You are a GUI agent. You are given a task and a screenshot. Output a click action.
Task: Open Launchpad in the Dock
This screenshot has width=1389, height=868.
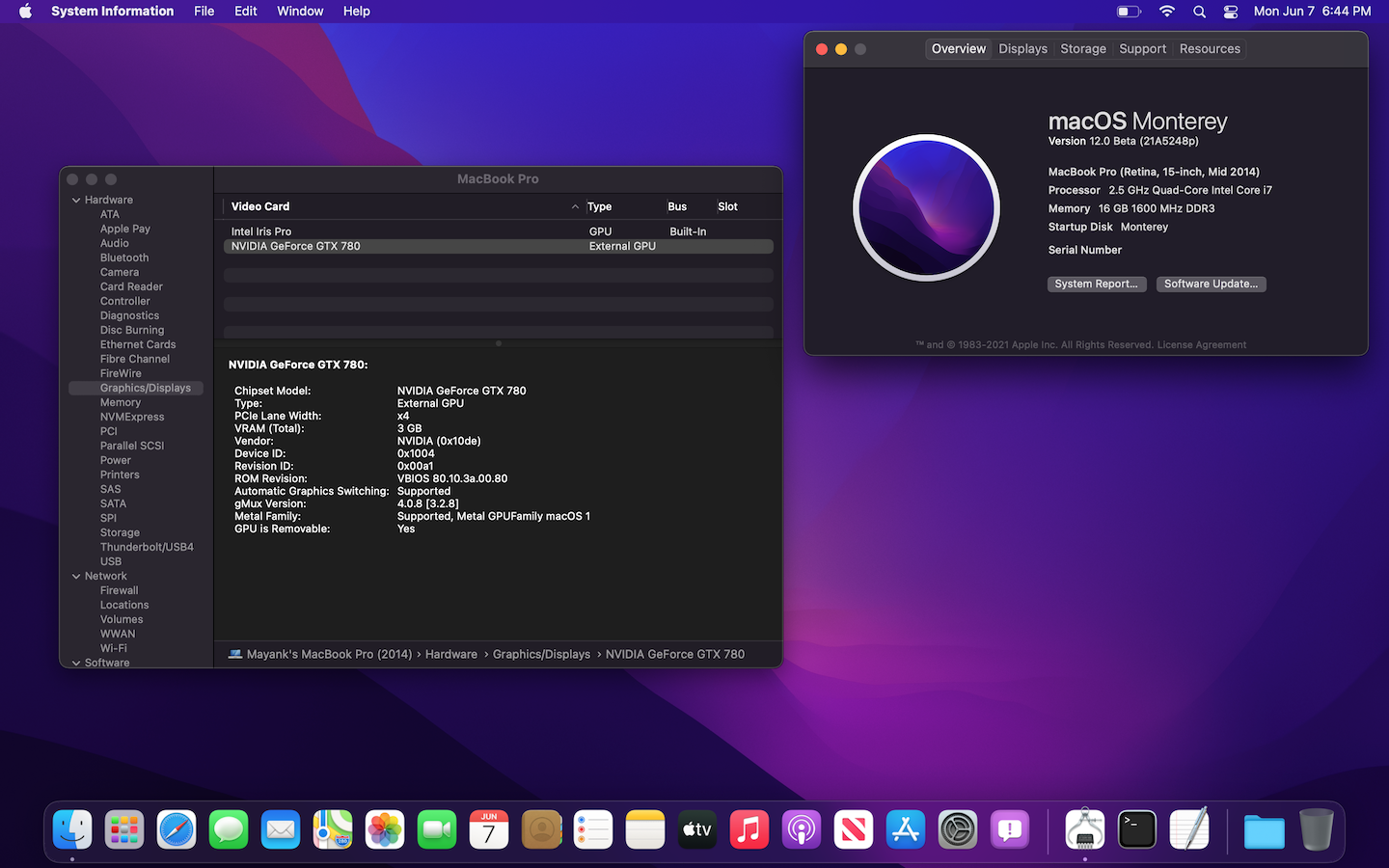124,829
